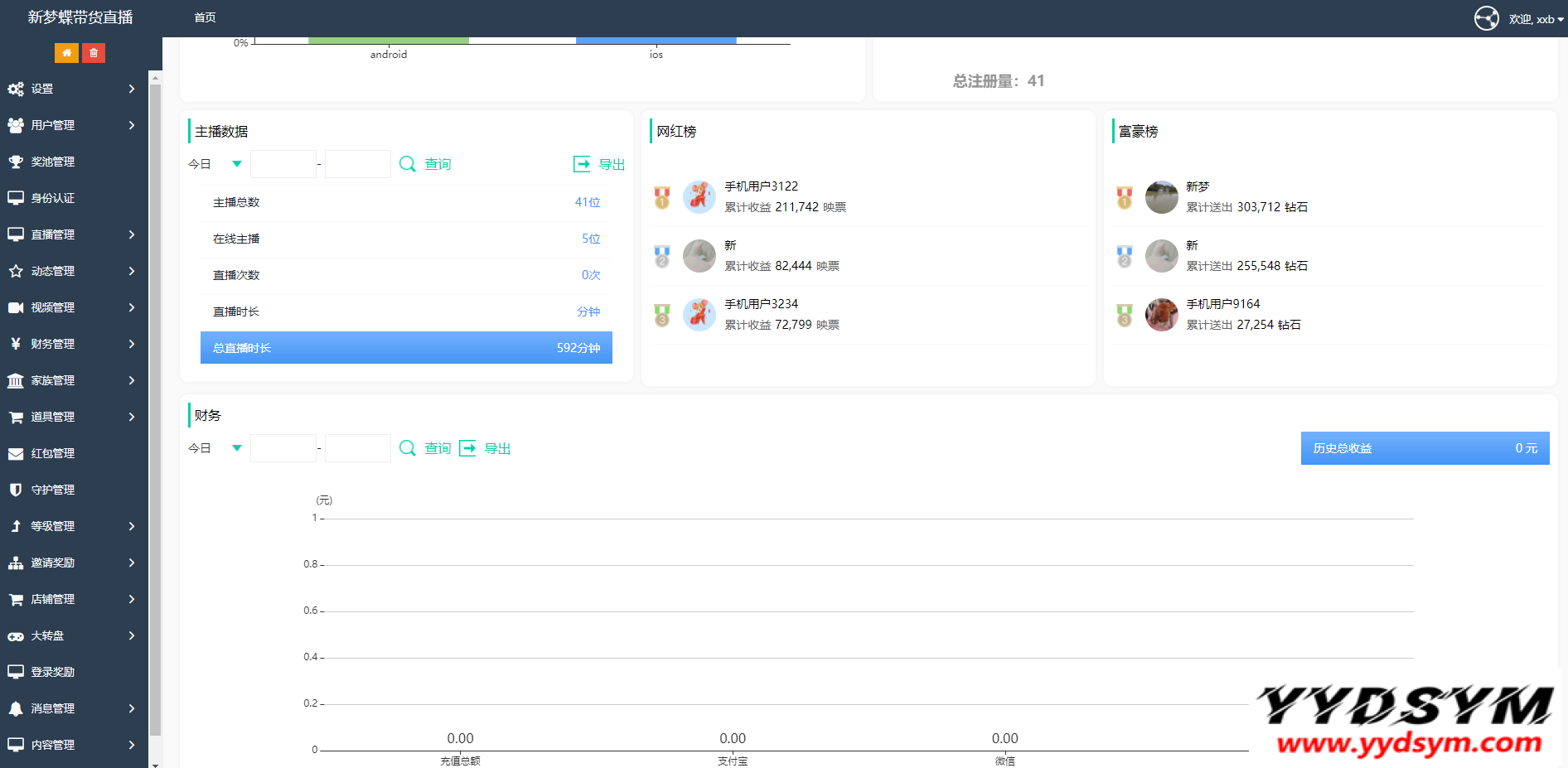The width and height of the screenshot is (1568, 768).
Task: Click the export icon in 财务 panel
Action: coord(467,448)
